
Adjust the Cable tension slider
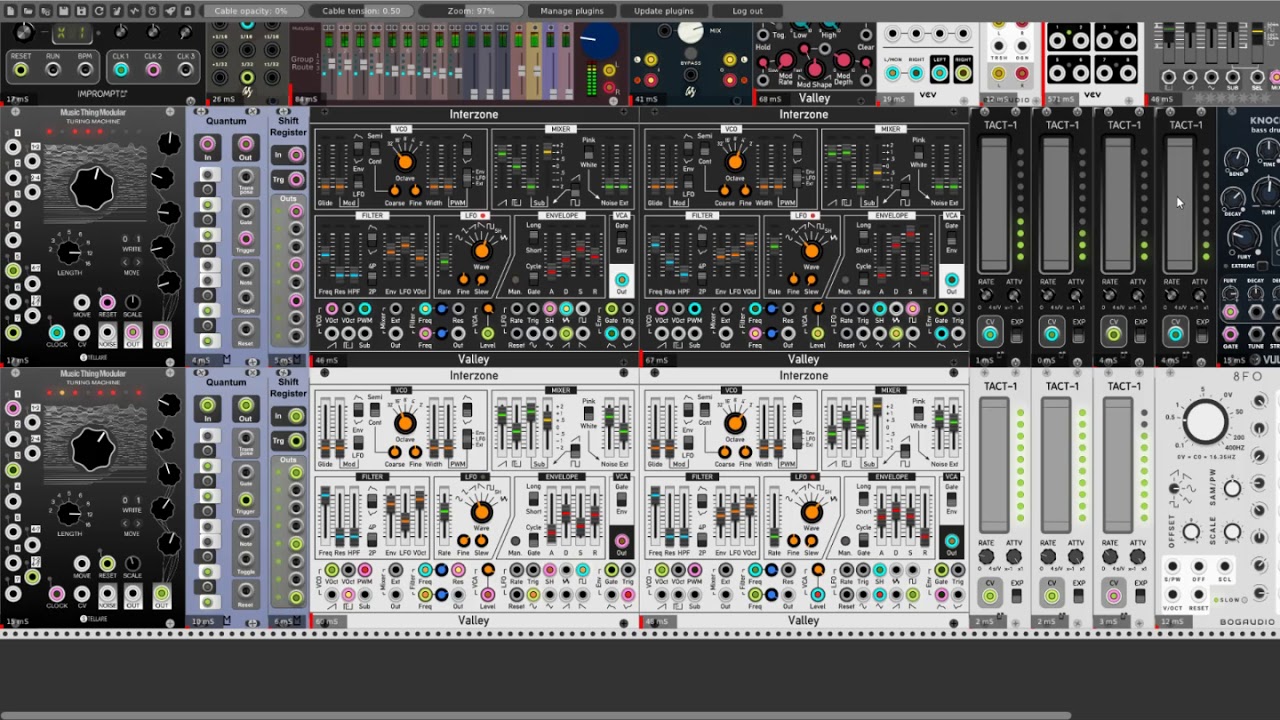pos(361,11)
